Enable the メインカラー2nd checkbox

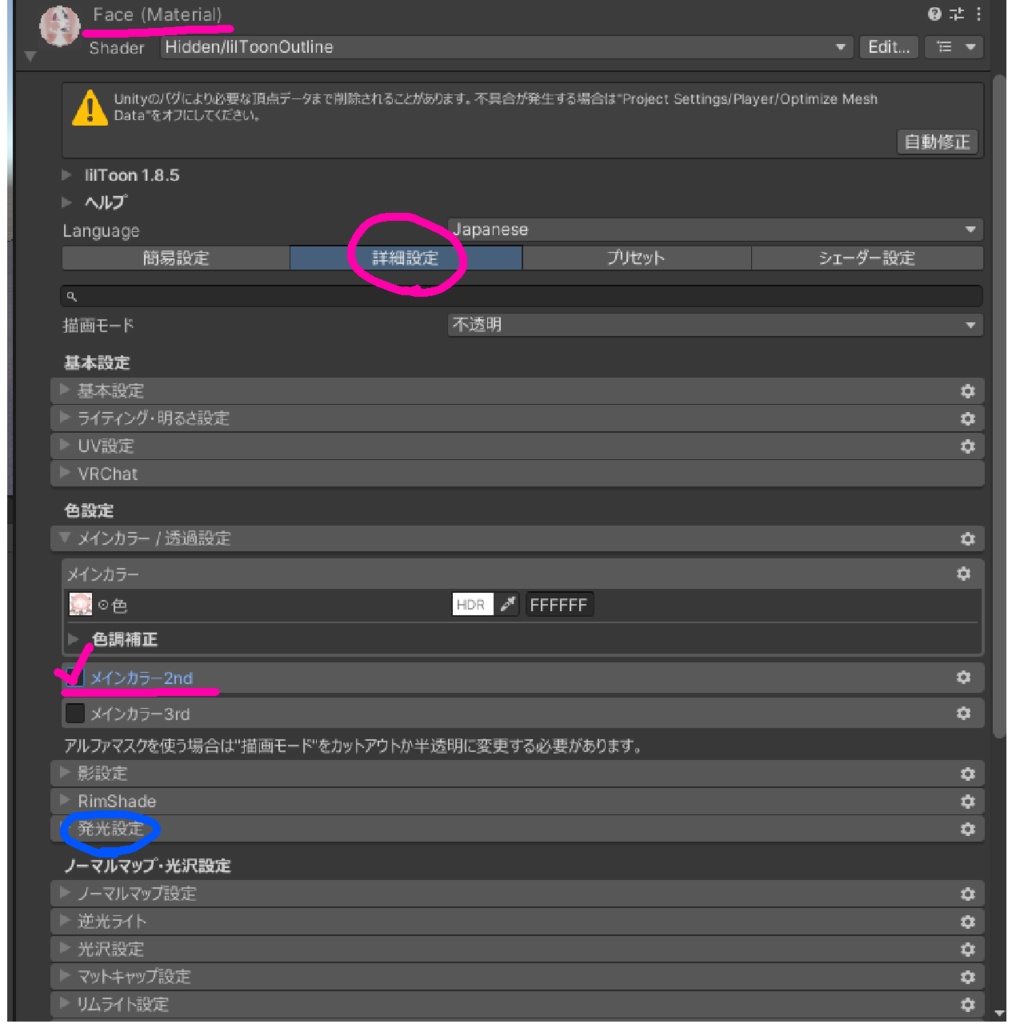(74, 677)
